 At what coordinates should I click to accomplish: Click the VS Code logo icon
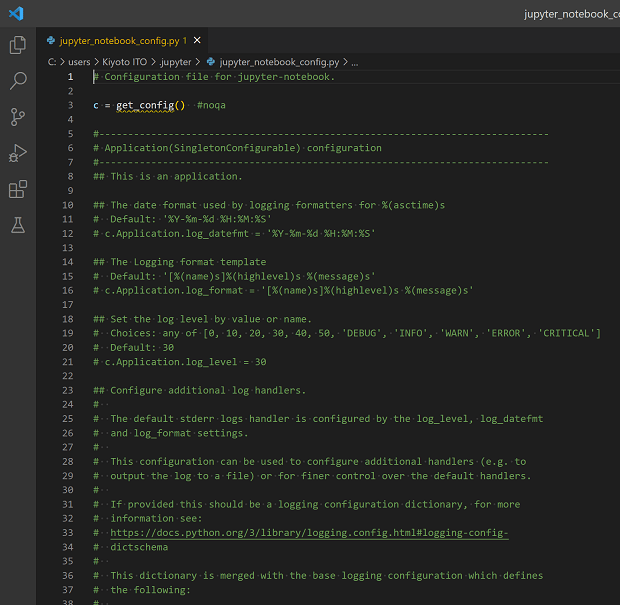17,13
